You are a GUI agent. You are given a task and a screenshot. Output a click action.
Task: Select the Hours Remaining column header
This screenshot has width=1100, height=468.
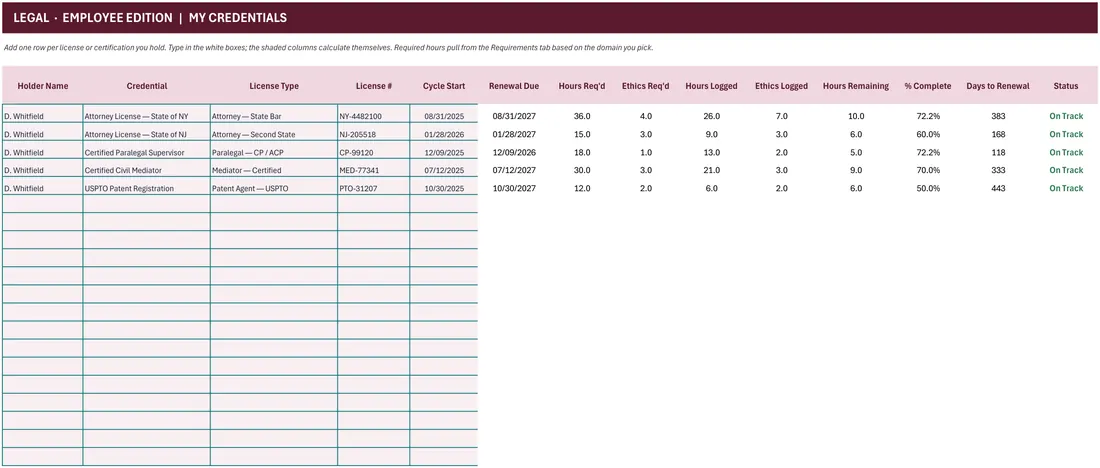click(x=856, y=86)
